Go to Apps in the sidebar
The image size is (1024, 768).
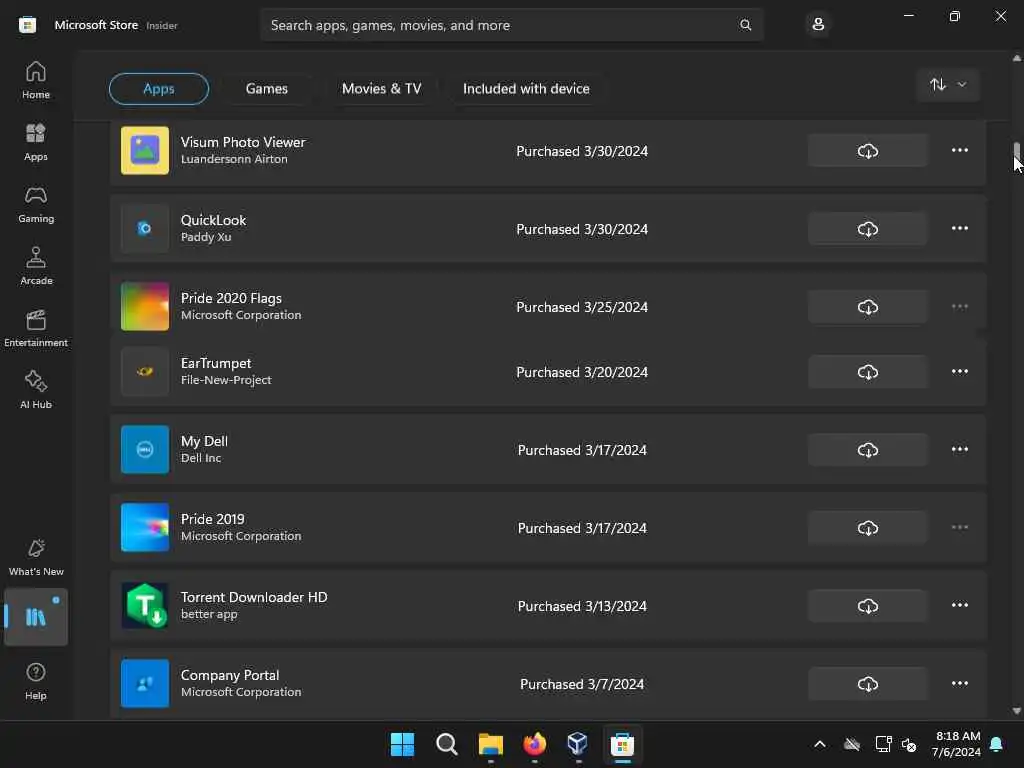point(36,142)
